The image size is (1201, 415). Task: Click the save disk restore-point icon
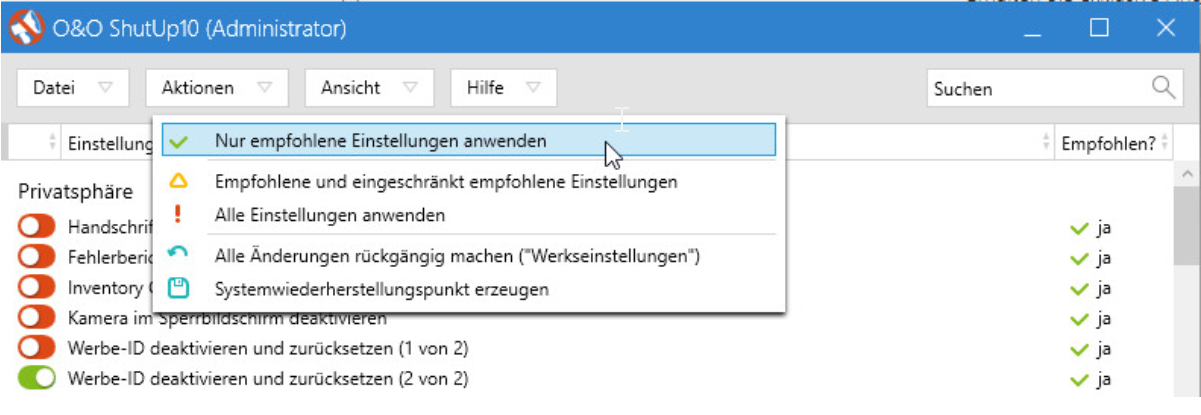(178, 289)
